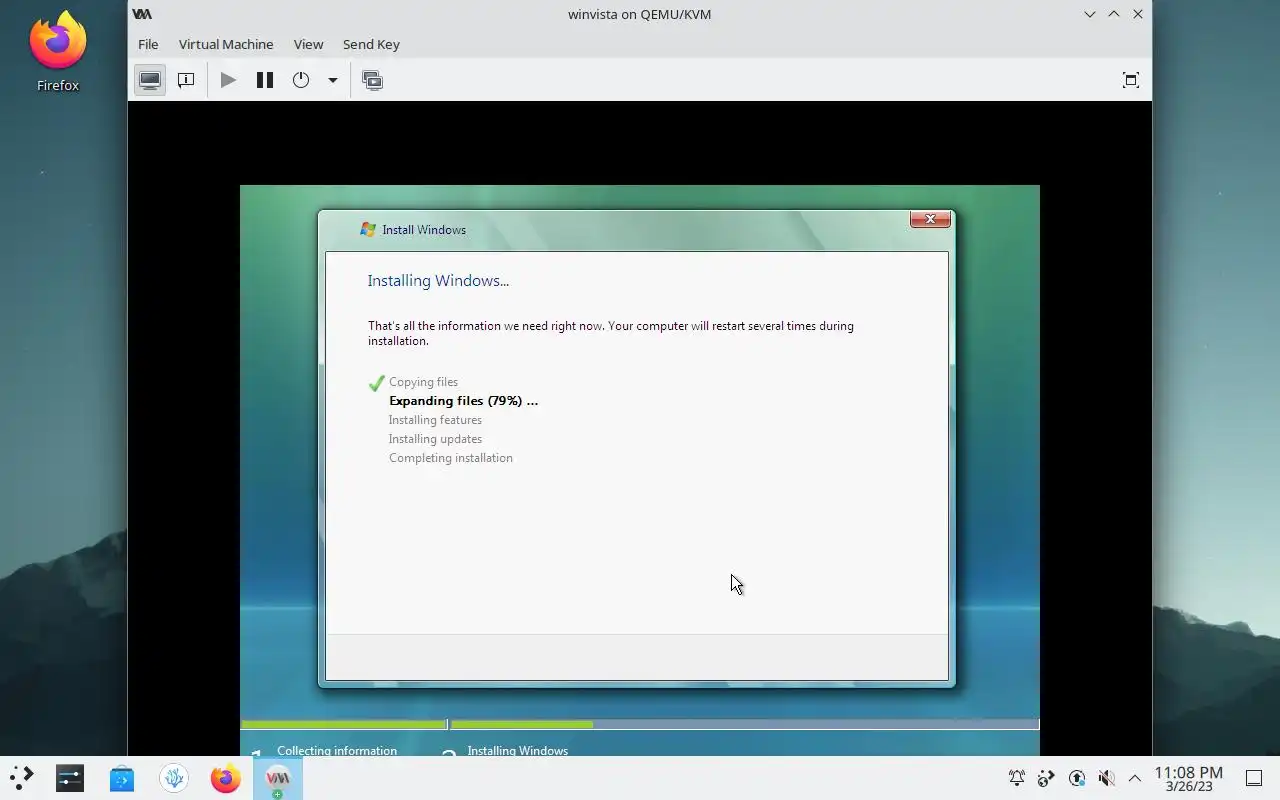Screen dimensions: 1280x800
Task: Close the Install Windows dialog
Action: tap(930, 219)
